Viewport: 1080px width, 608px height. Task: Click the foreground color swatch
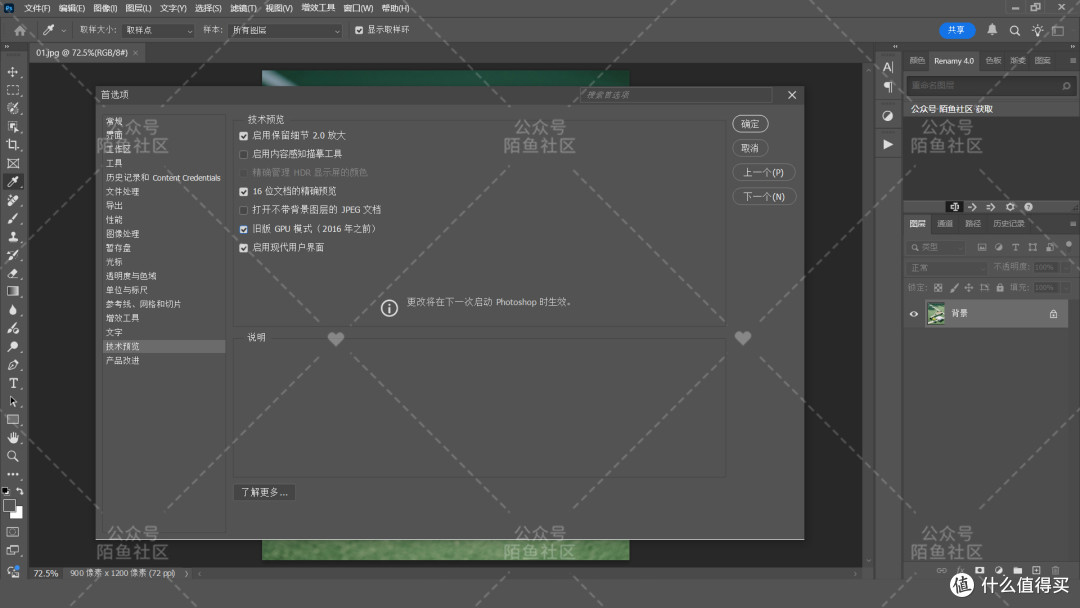[x=10, y=506]
